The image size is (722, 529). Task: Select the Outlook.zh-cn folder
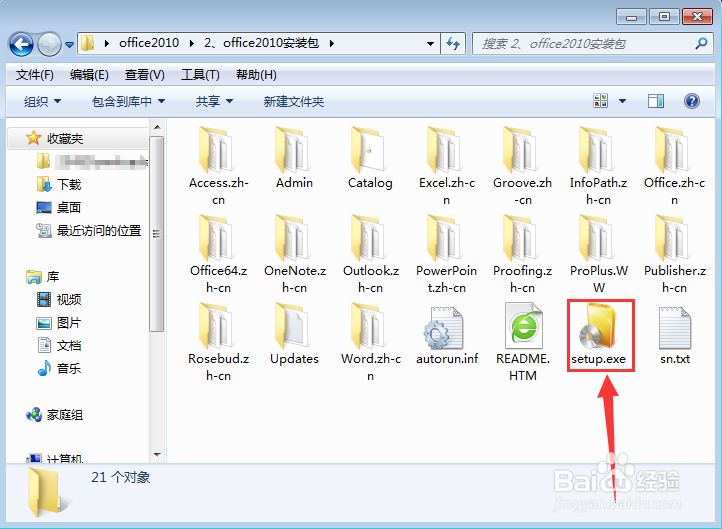pos(370,254)
